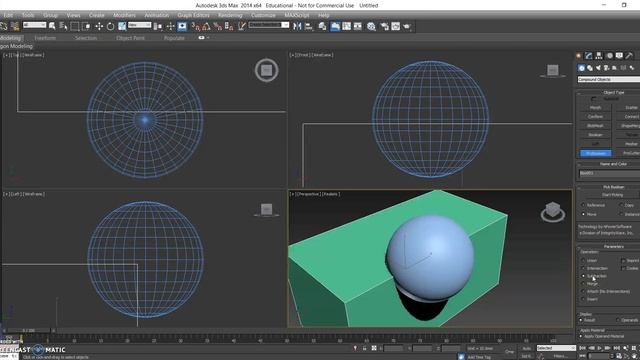Image resolution: width=640 pixels, height=360 pixels.
Task: Open the Graph Editors menu
Action: pos(193,15)
